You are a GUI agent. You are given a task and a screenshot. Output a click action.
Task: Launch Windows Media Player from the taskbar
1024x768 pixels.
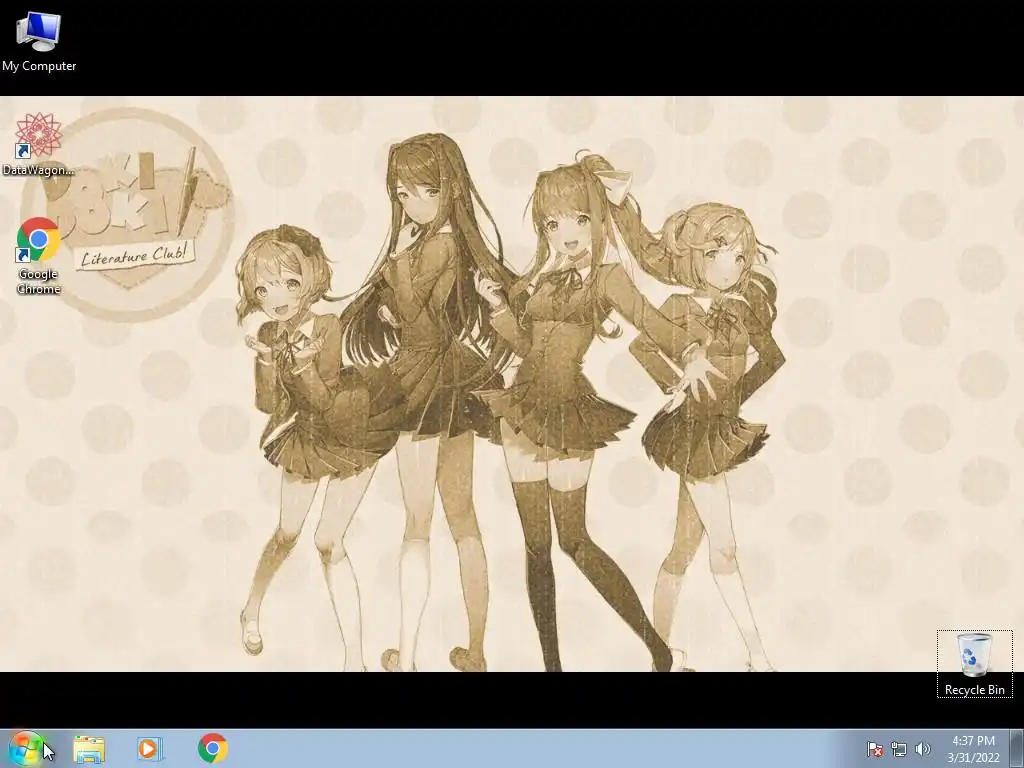pos(149,749)
